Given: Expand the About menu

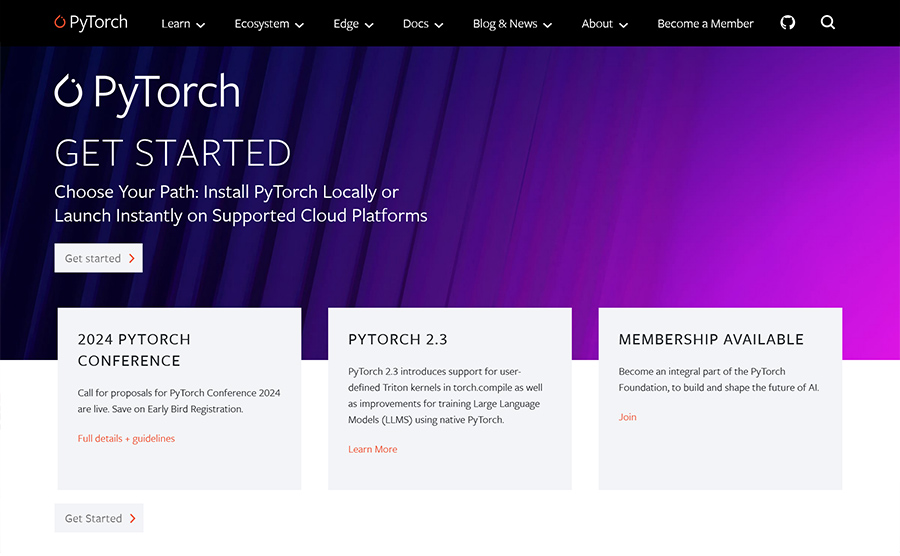Looking at the screenshot, I should pyautogui.click(x=605, y=24).
